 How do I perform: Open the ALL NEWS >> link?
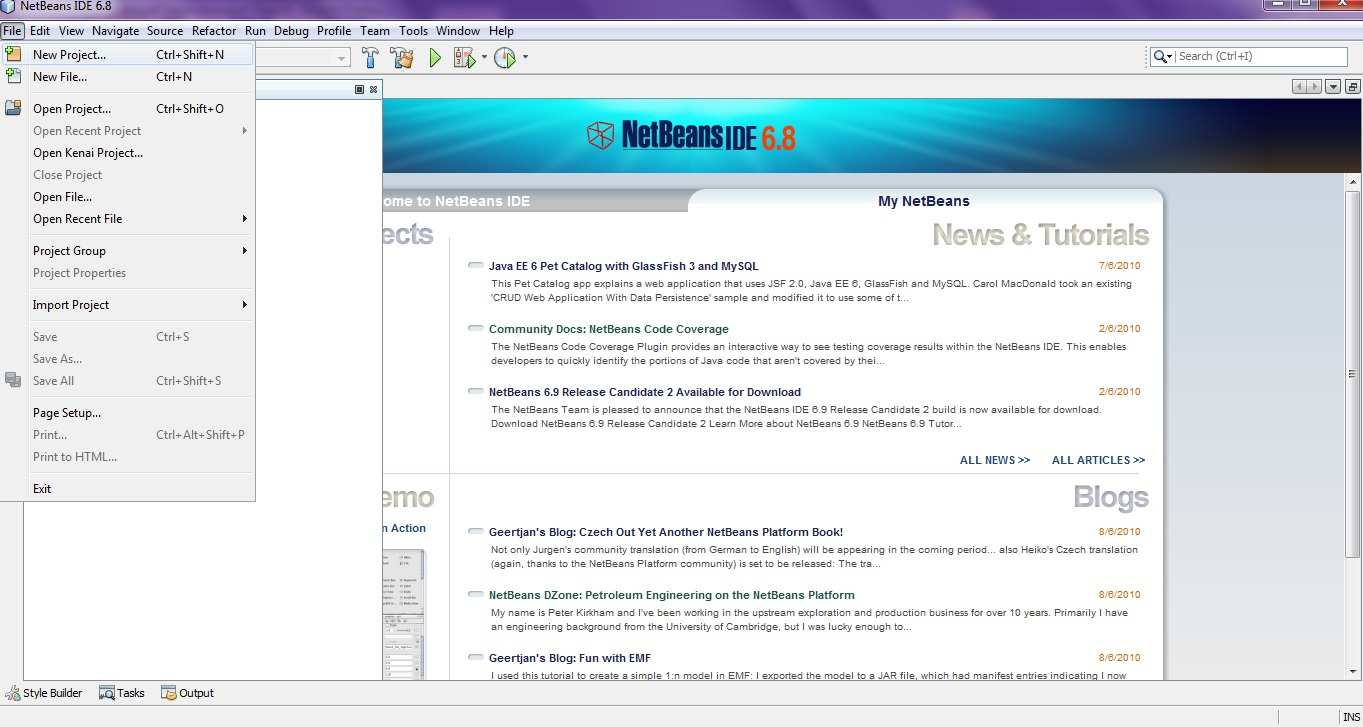[x=995, y=460]
